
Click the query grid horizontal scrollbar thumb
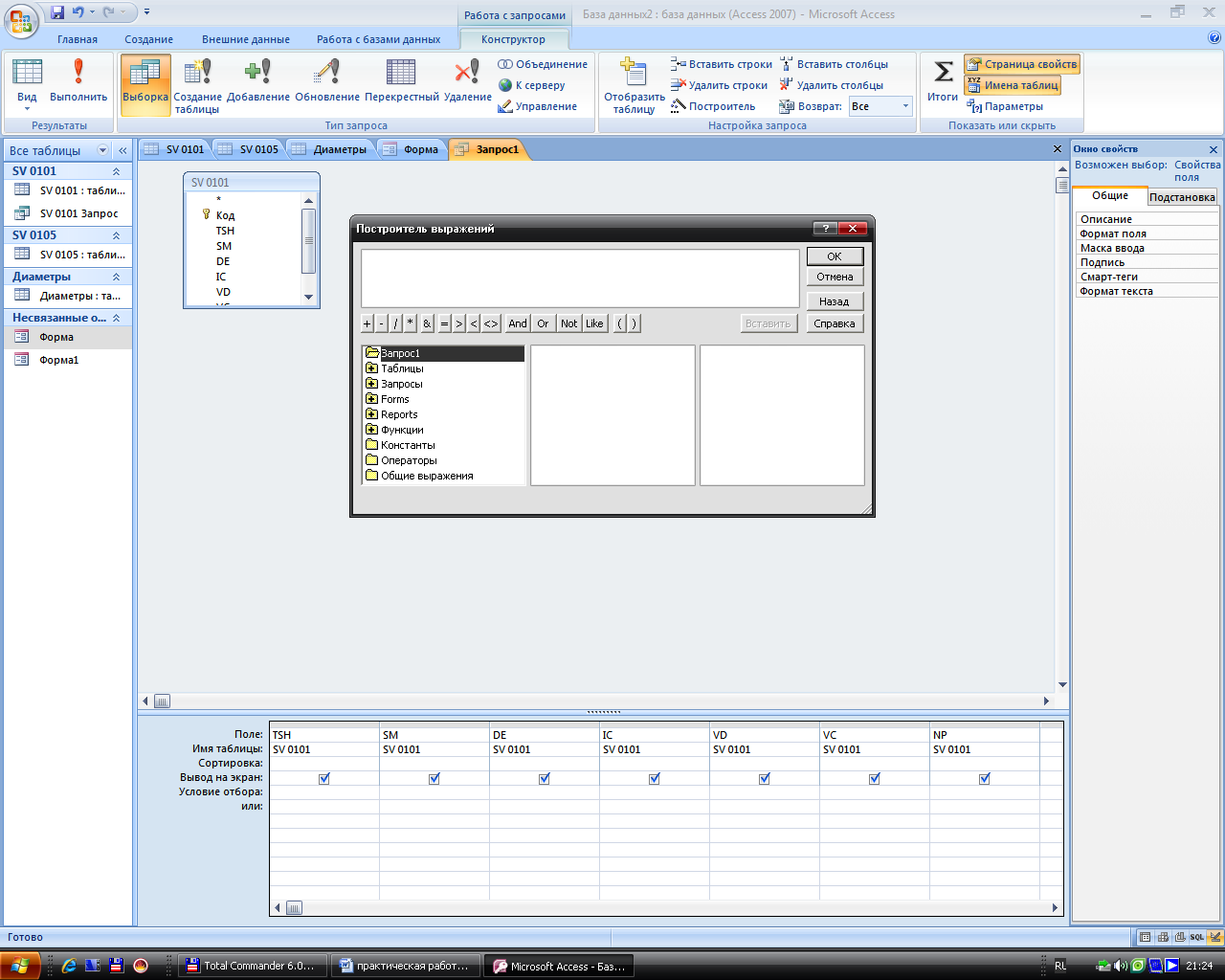(294, 907)
